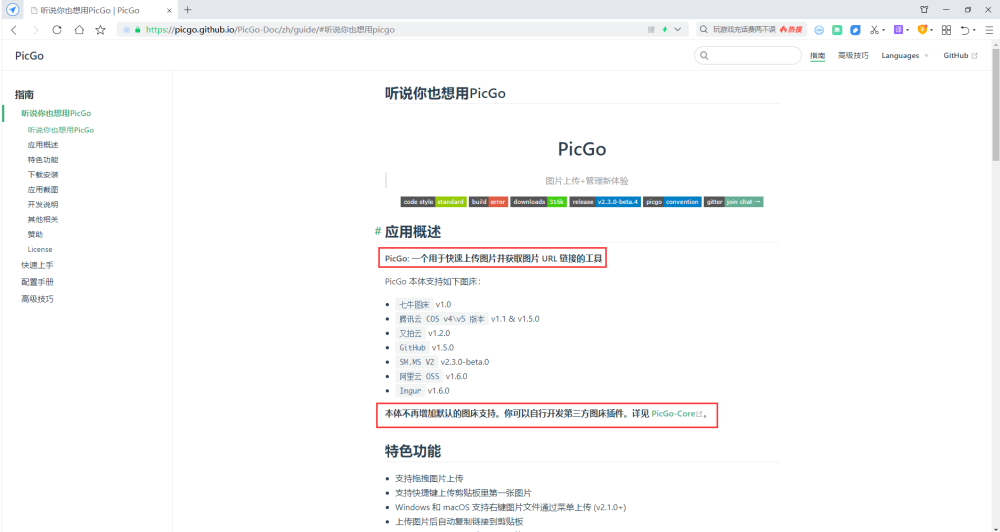This screenshot has width=1000, height=532.
Task: Open 快速上手 in the sidebar
Action: (x=37, y=265)
